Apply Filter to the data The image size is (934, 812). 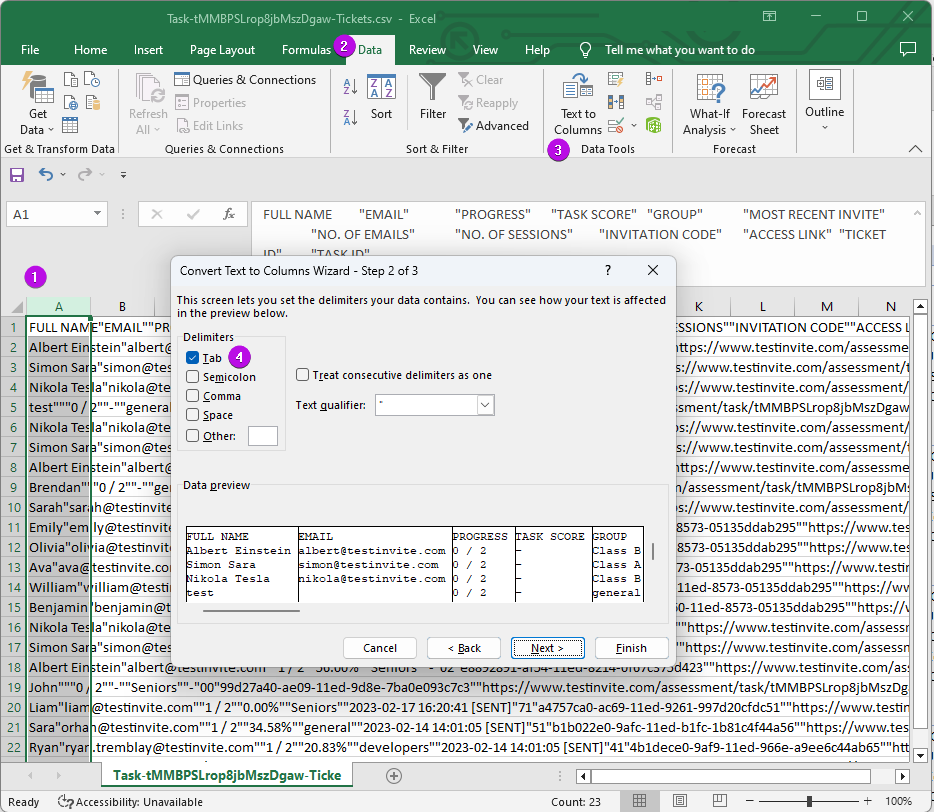pyautogui.click(x=432, y=97)
